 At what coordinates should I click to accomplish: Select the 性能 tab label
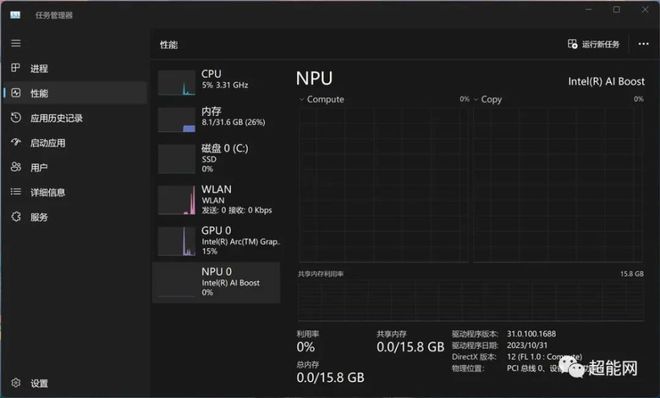(39, 93)
